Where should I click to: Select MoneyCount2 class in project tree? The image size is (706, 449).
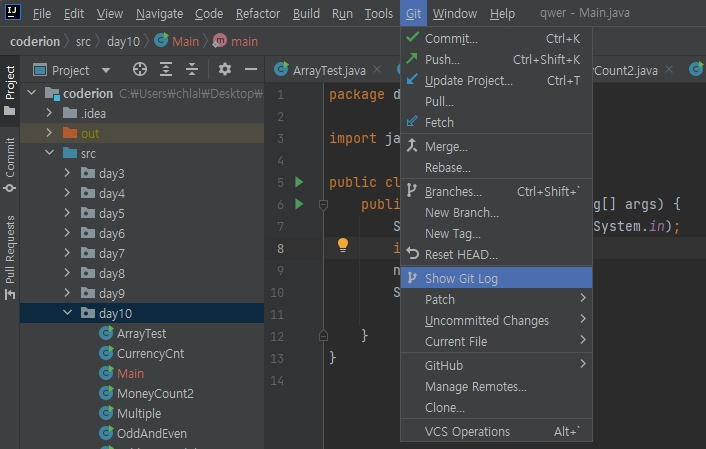tap(155, 393)
